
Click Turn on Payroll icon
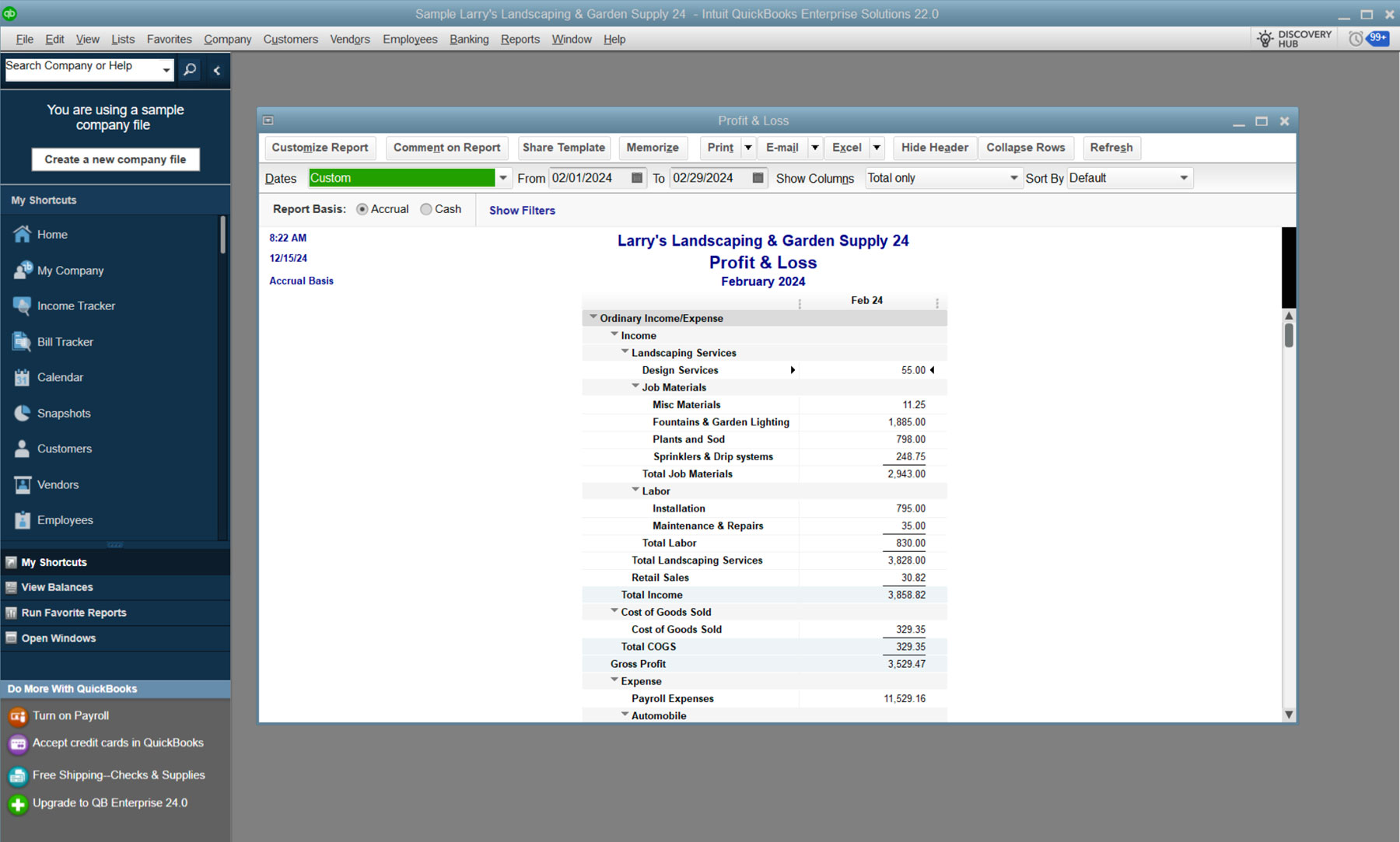point(18,716)
